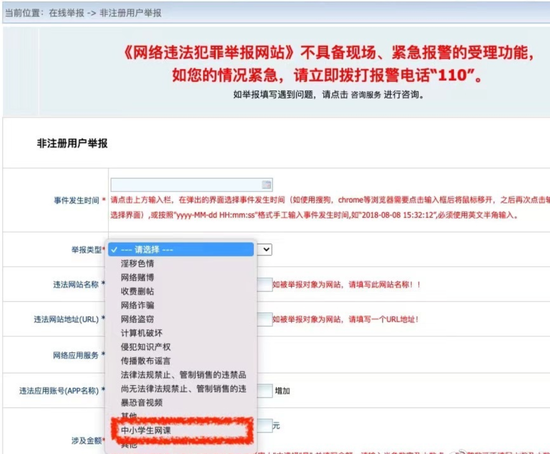The height and width of the screenshot is (454, 550).
Task: Click 在线举报 in the breadcrumb
Action: [67, 13]
